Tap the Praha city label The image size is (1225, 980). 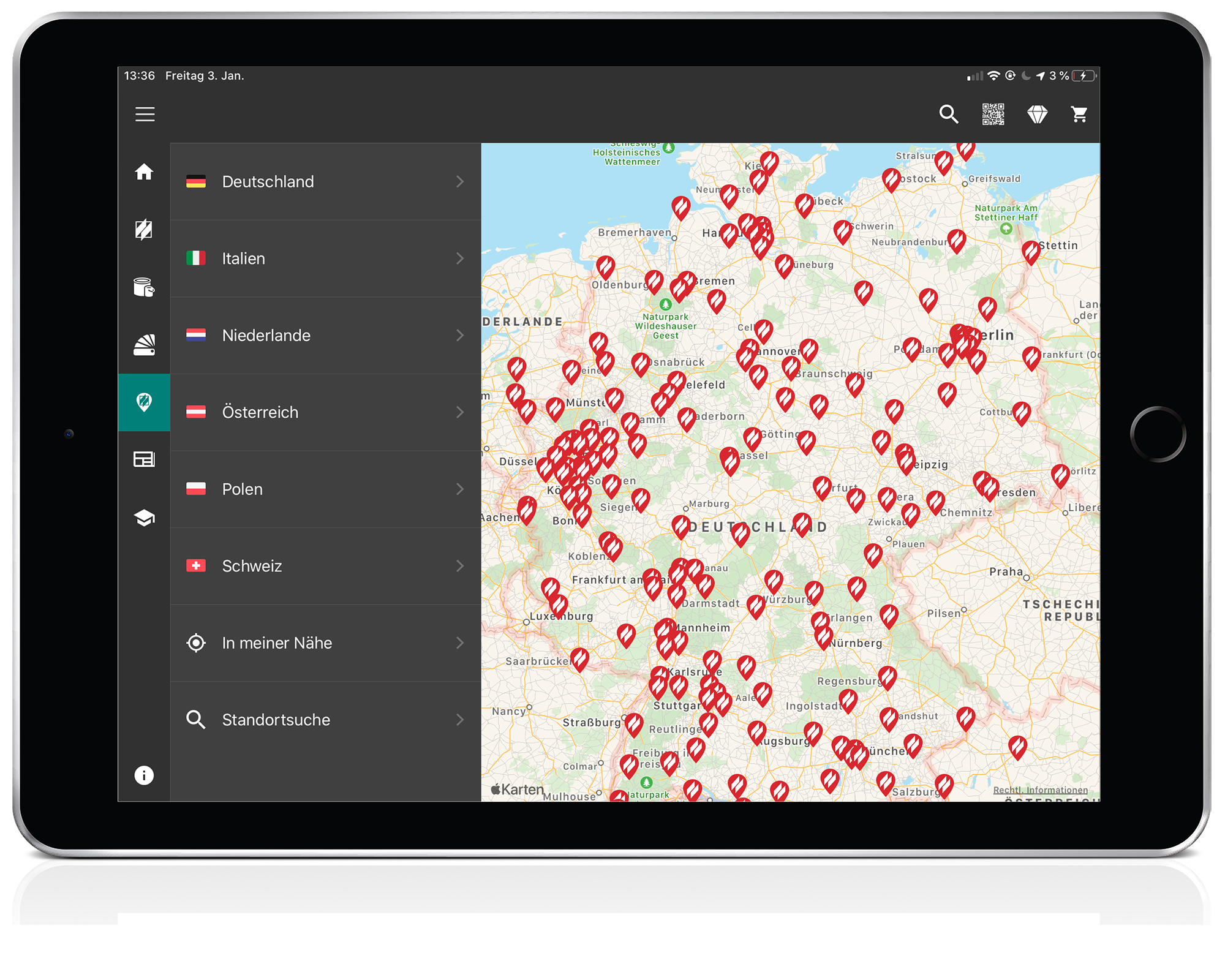coord(1006,571)
